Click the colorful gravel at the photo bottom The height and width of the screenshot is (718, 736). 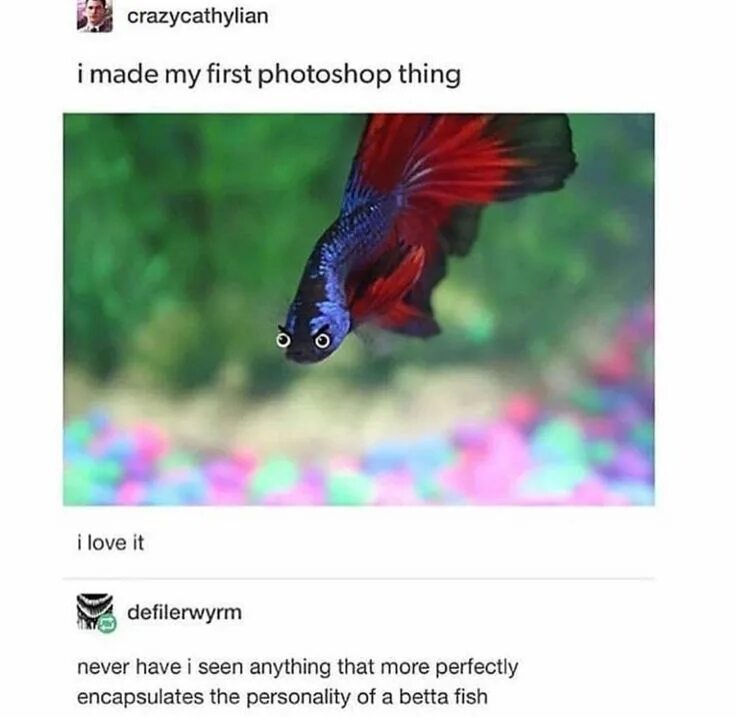click(x=359, y=465)
